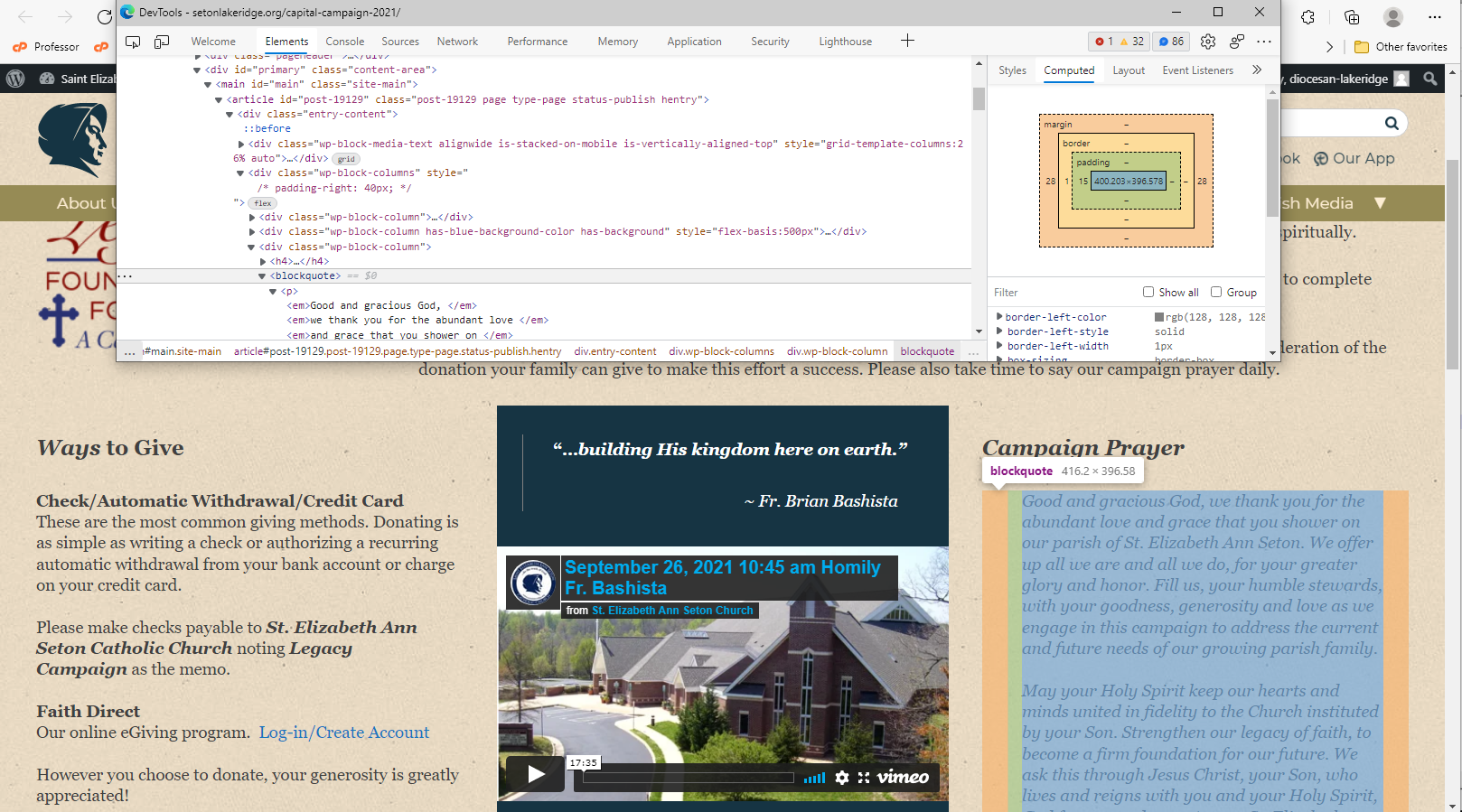Play the Vimeo homily video

[x=535, y=775]
